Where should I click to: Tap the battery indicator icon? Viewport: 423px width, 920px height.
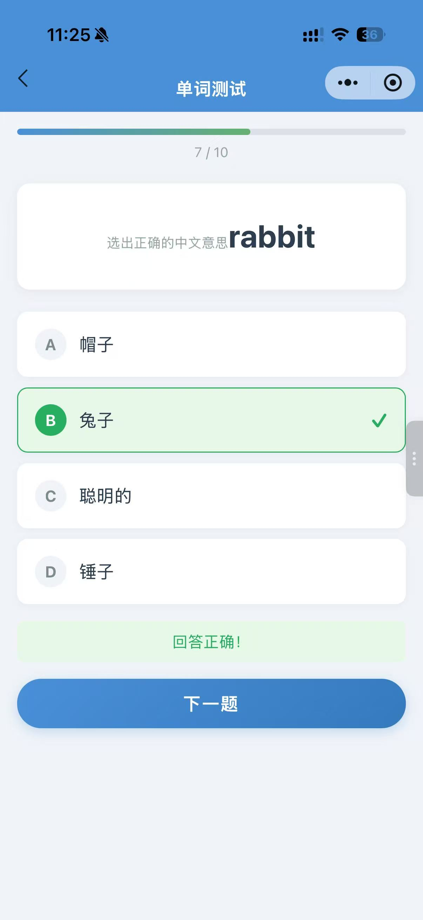[371, 35]
